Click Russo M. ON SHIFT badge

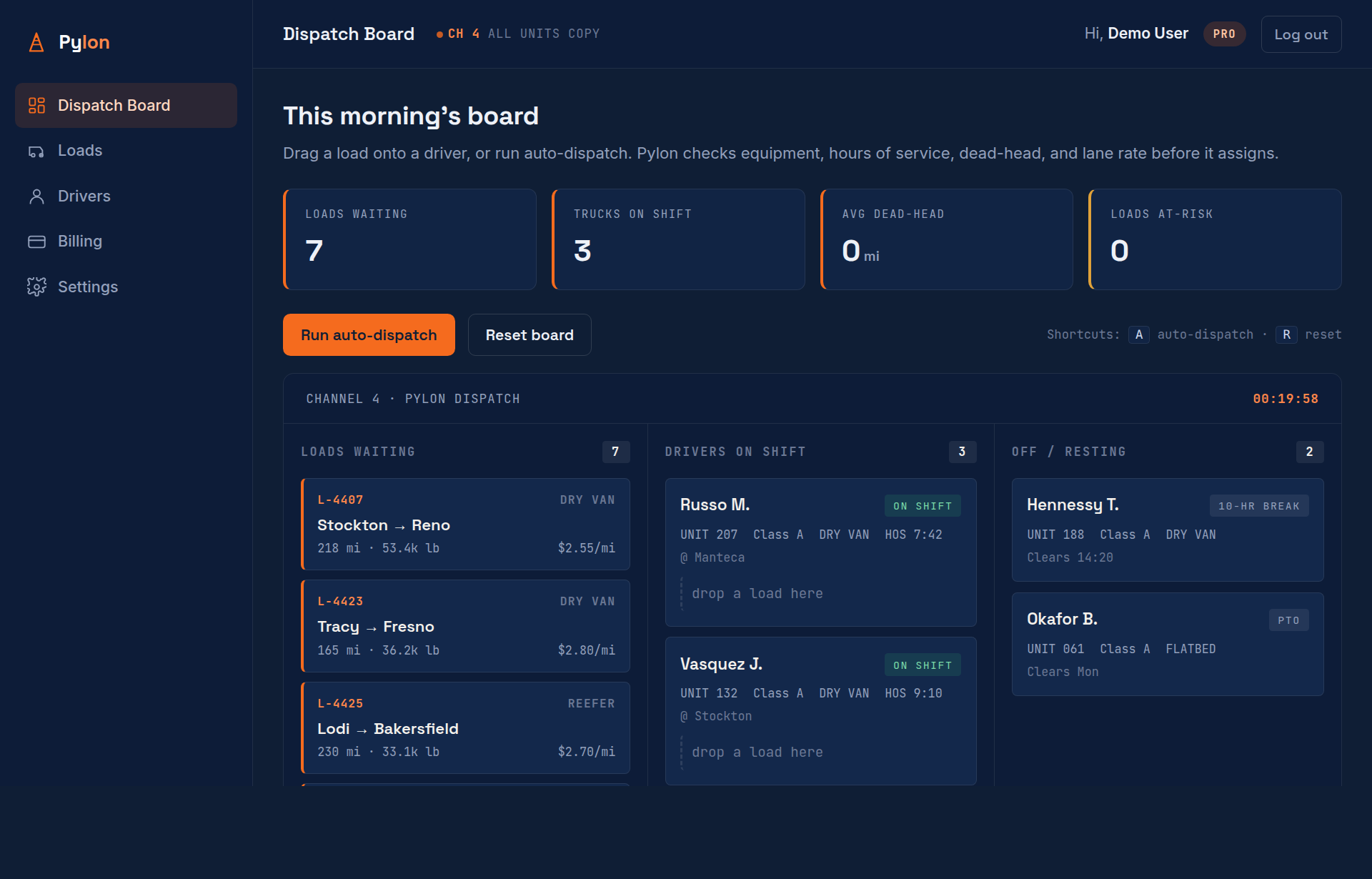(x=923, y=506)
